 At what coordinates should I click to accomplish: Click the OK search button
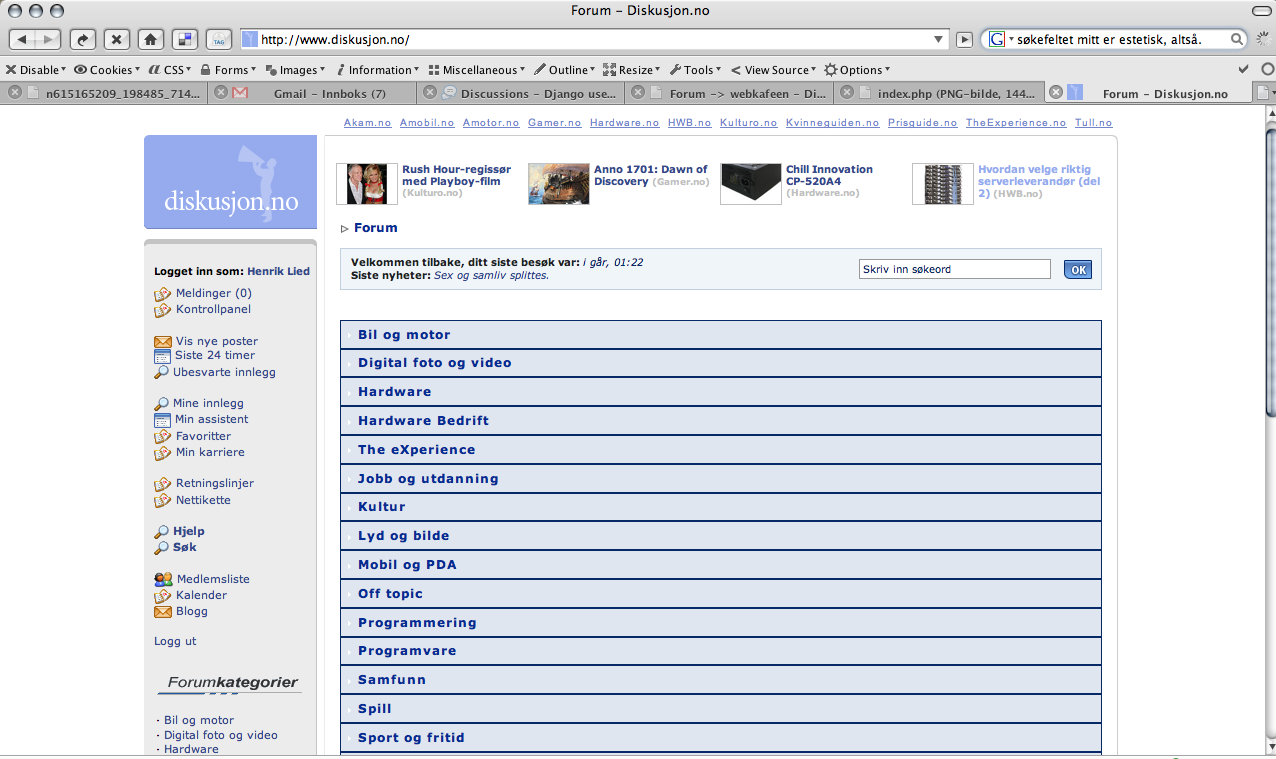tap(1077, 270)
